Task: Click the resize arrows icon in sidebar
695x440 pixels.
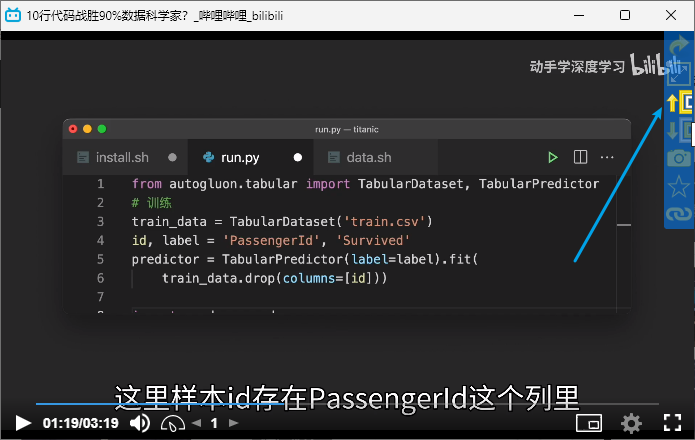Action: pos(680,74)
